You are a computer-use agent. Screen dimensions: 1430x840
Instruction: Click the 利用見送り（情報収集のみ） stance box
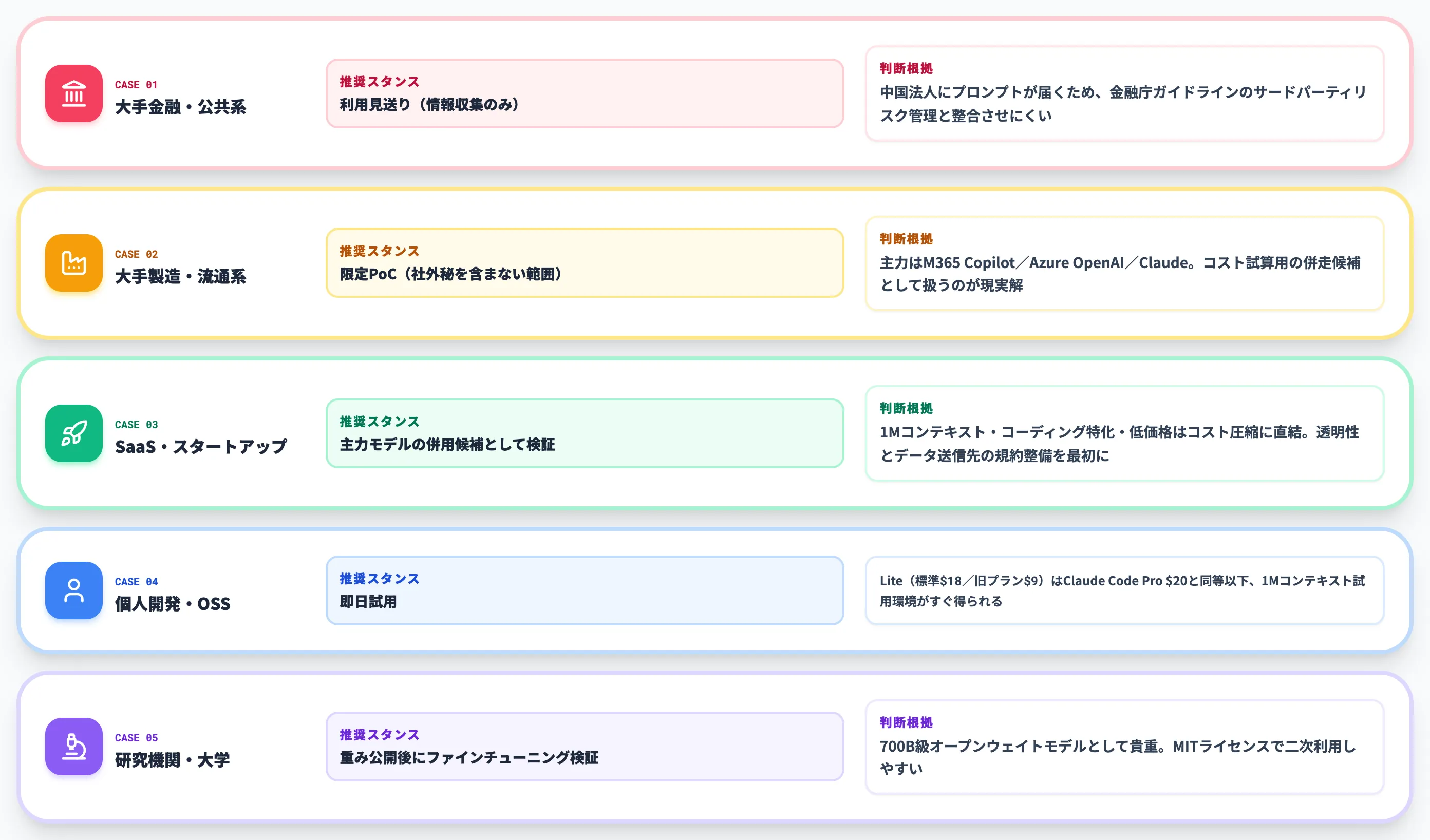click(x=585, y=93)
